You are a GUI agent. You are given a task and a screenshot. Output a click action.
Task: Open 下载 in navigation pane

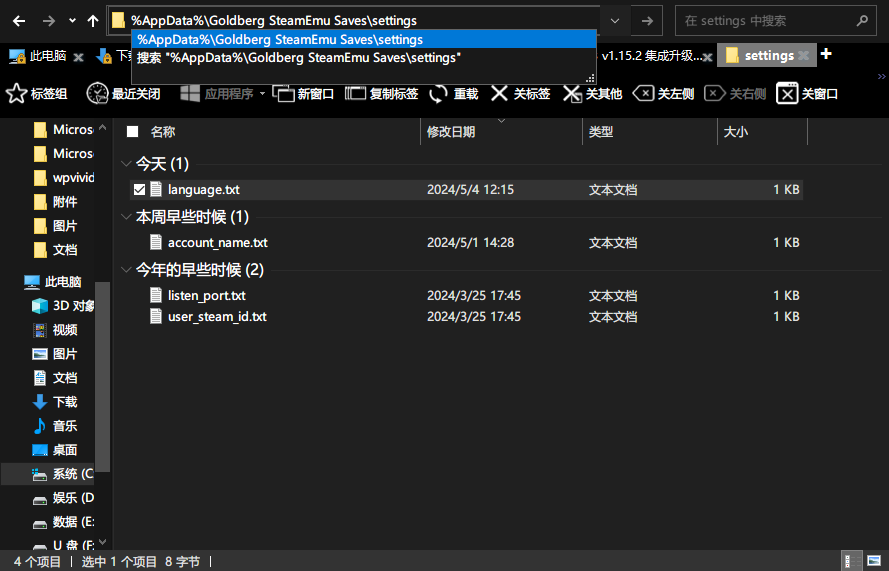pyautogui.click(x=55, y=402)
